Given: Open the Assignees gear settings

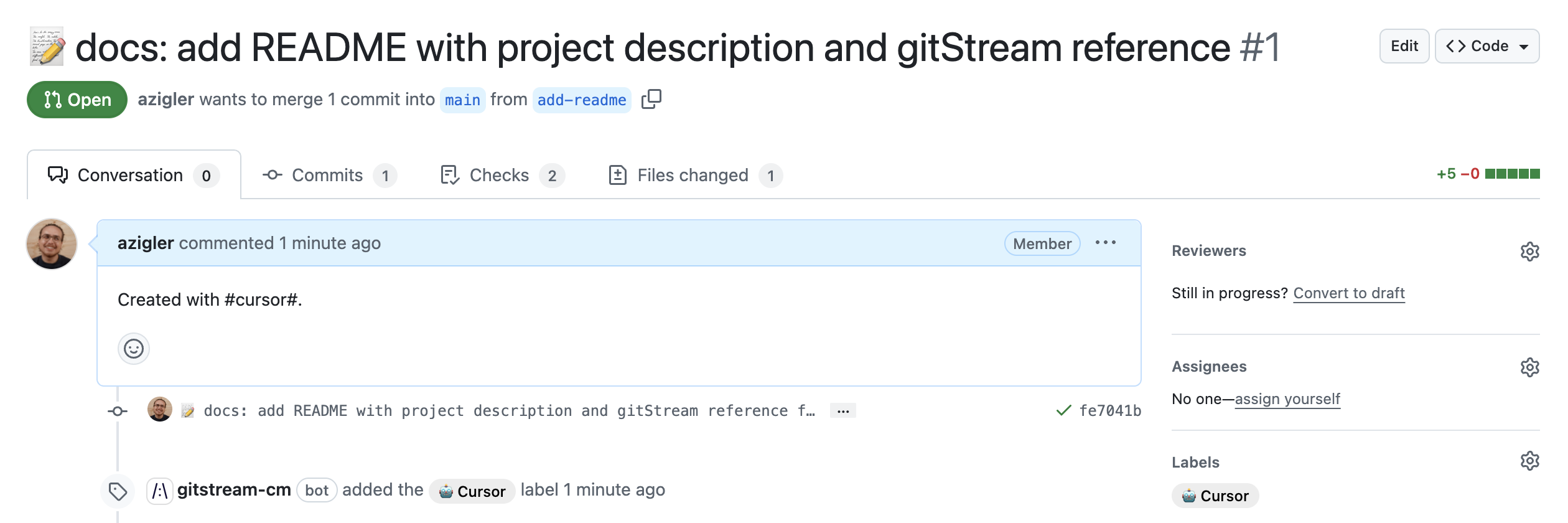Looking at the screenshot, I should click(1529, 367).
